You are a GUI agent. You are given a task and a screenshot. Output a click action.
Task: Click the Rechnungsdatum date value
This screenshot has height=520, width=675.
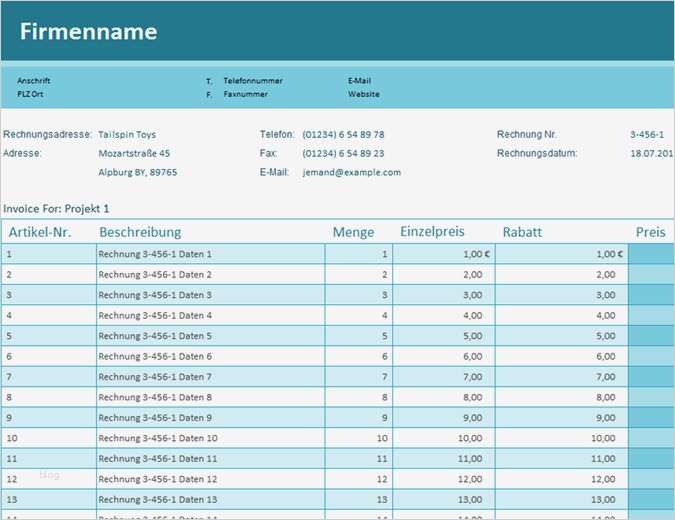(x=652, y=153)
